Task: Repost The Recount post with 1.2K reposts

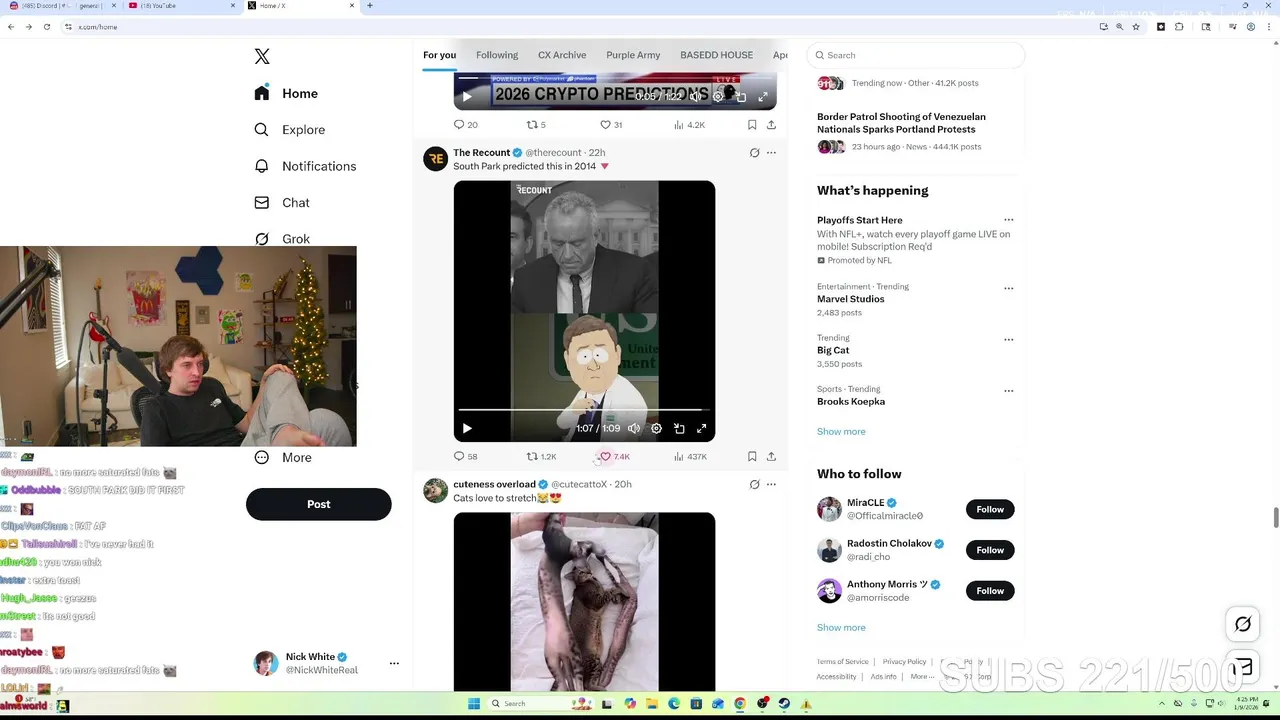Action: (x=541, y=457)
